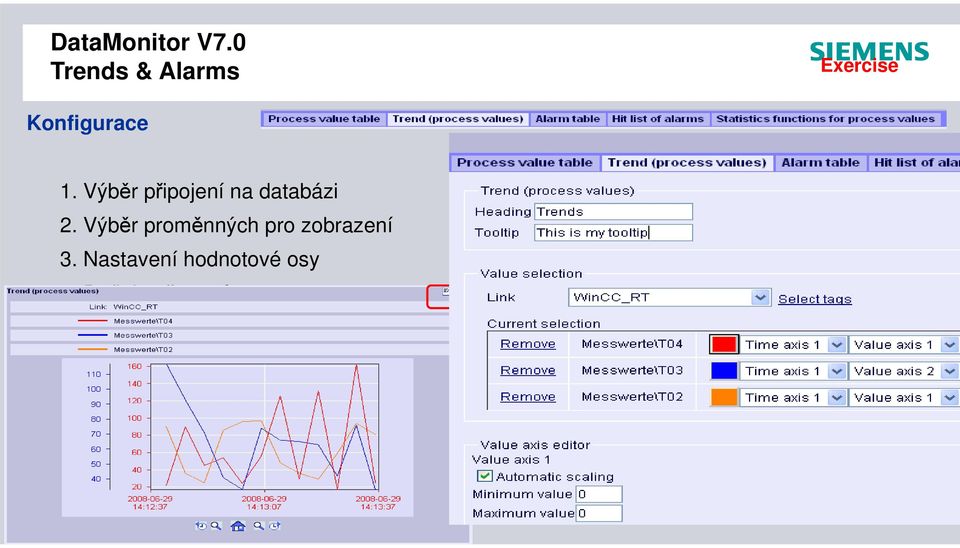The image size is (960, 548).
Task: Click the Heading field containing Trends
Action: (613, 212)
